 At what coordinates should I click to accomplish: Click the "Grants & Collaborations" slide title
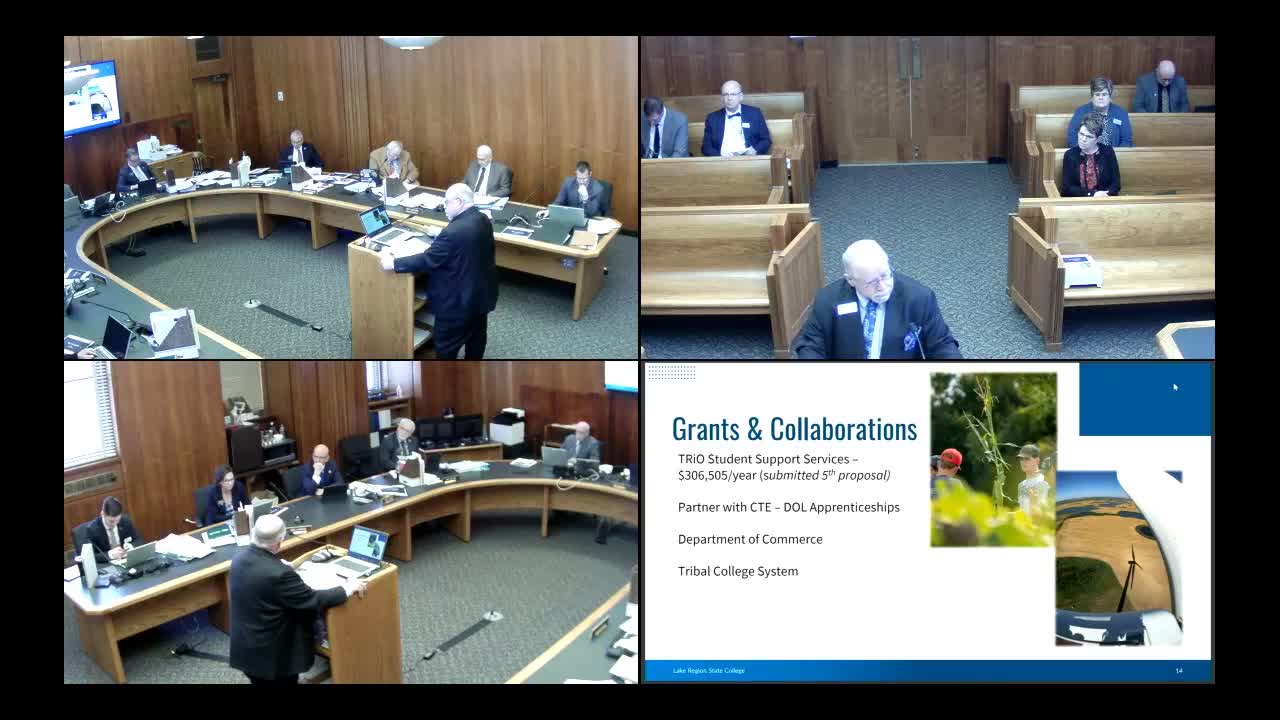[794, 429]
